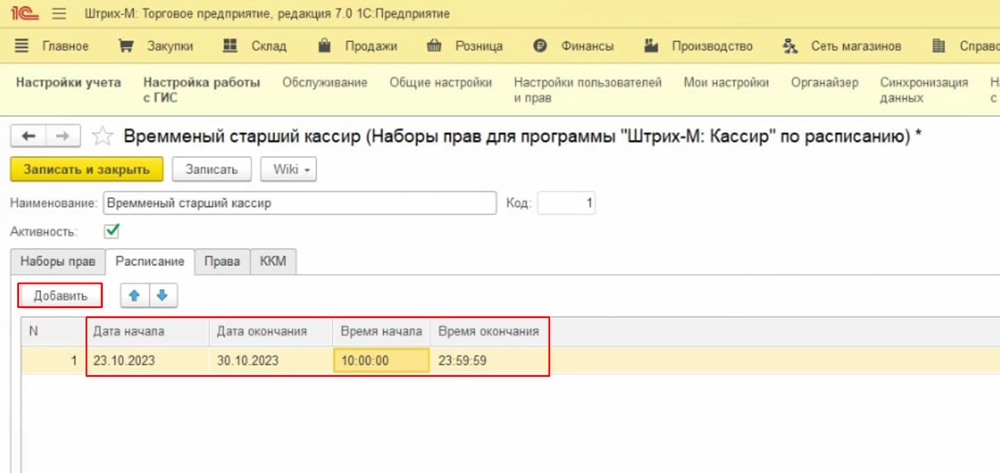The width and height of the screenshot is (1000, 473).
Task: Expand the Wiki dropdown button
Action: (x=289, y=169)
